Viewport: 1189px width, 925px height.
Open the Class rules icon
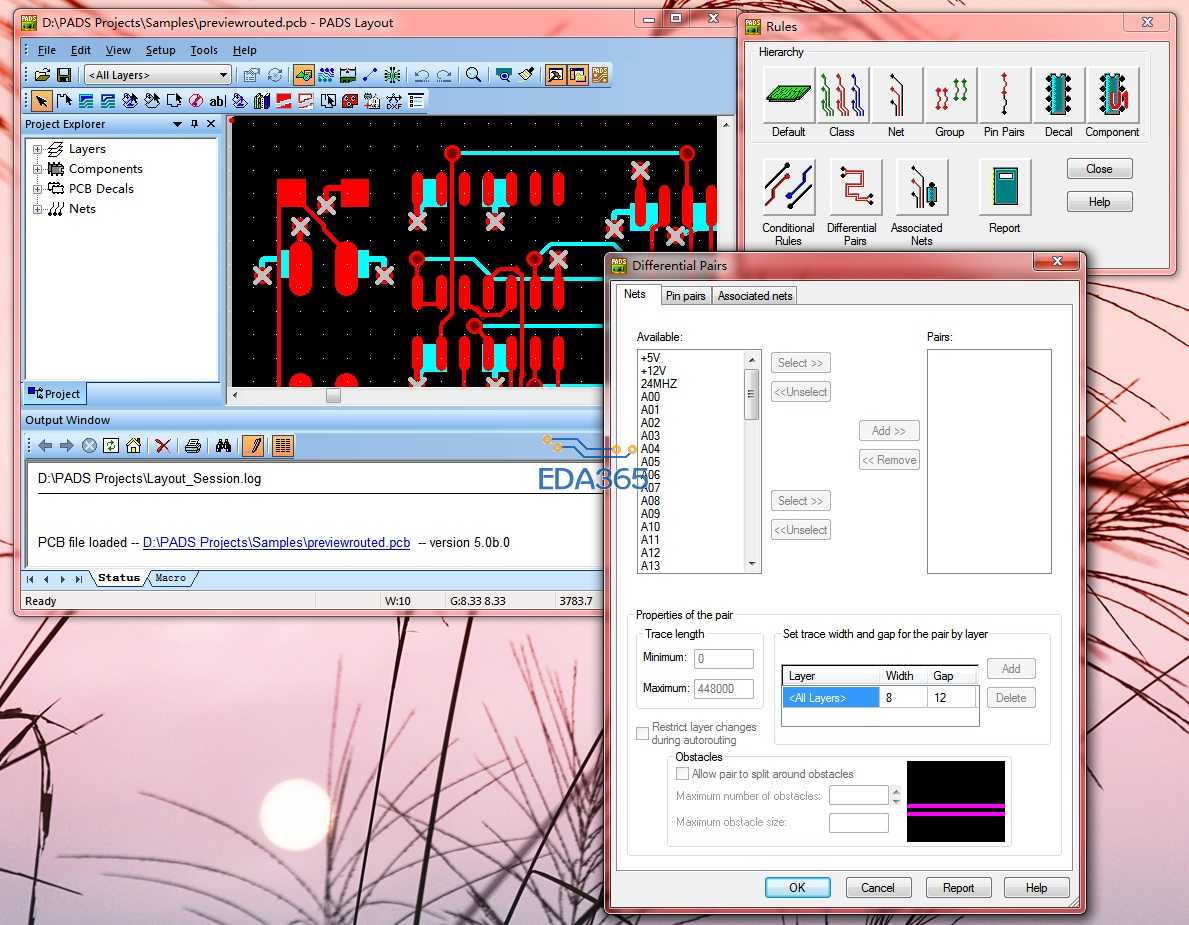(x=842, y=96)
